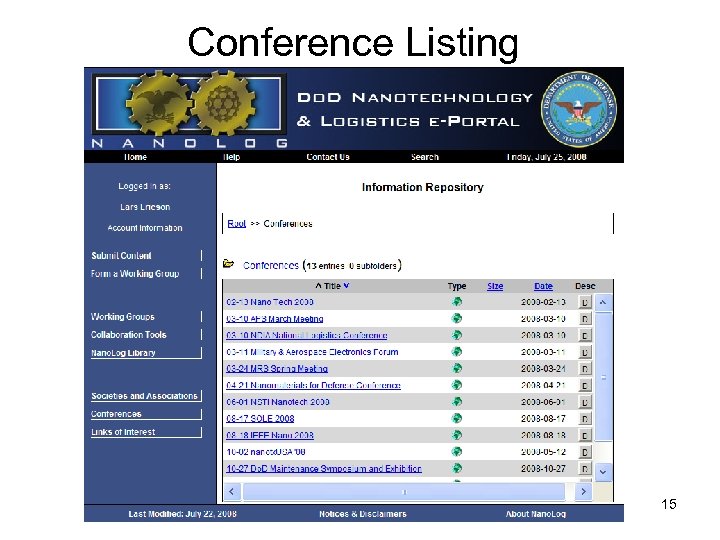The width and height of the screenshot is (720, 540).
Task: Click the horizontal scrollbar thumb
Action: (404, 491)
